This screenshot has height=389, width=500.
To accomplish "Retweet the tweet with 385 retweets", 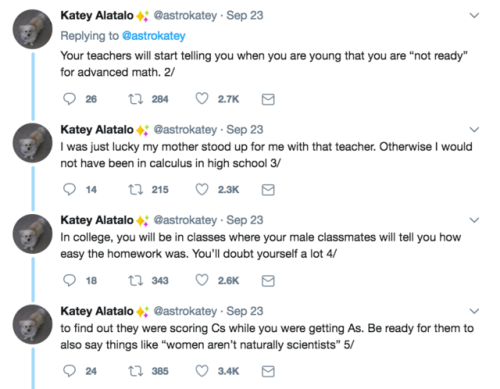I will [x=136, y=371].
